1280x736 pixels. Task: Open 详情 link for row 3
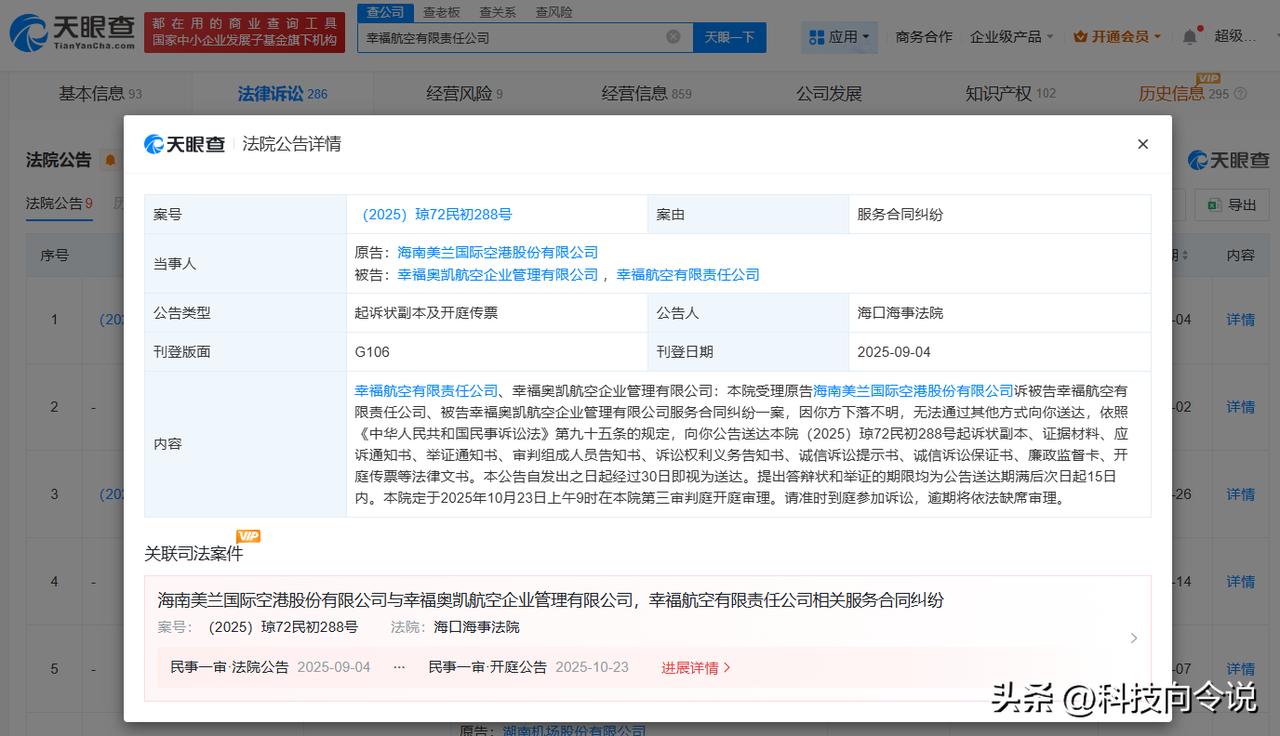(1241, 494)
